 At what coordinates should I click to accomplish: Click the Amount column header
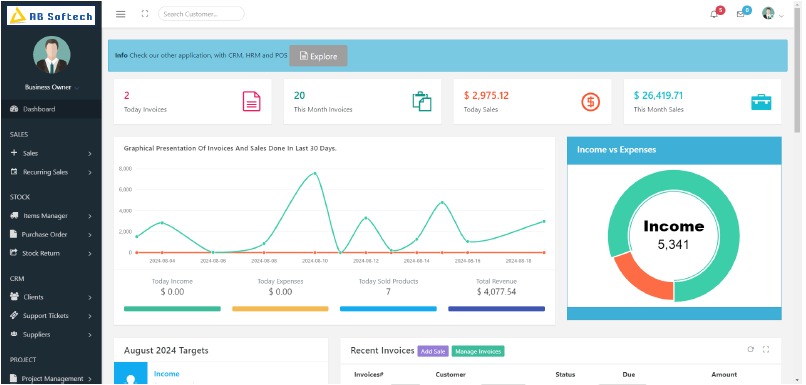[724, 375]
